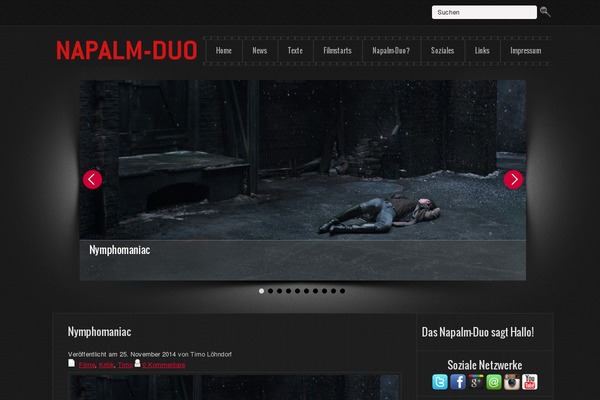Open the Filmstarts menu item
The height and width of the screenshot is (400, 600).
point(337,51)
